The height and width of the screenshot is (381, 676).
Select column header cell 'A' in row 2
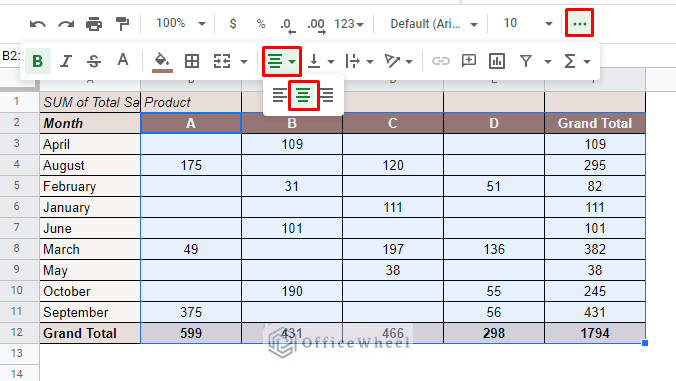pyautogui.click(x=191, y=123)
